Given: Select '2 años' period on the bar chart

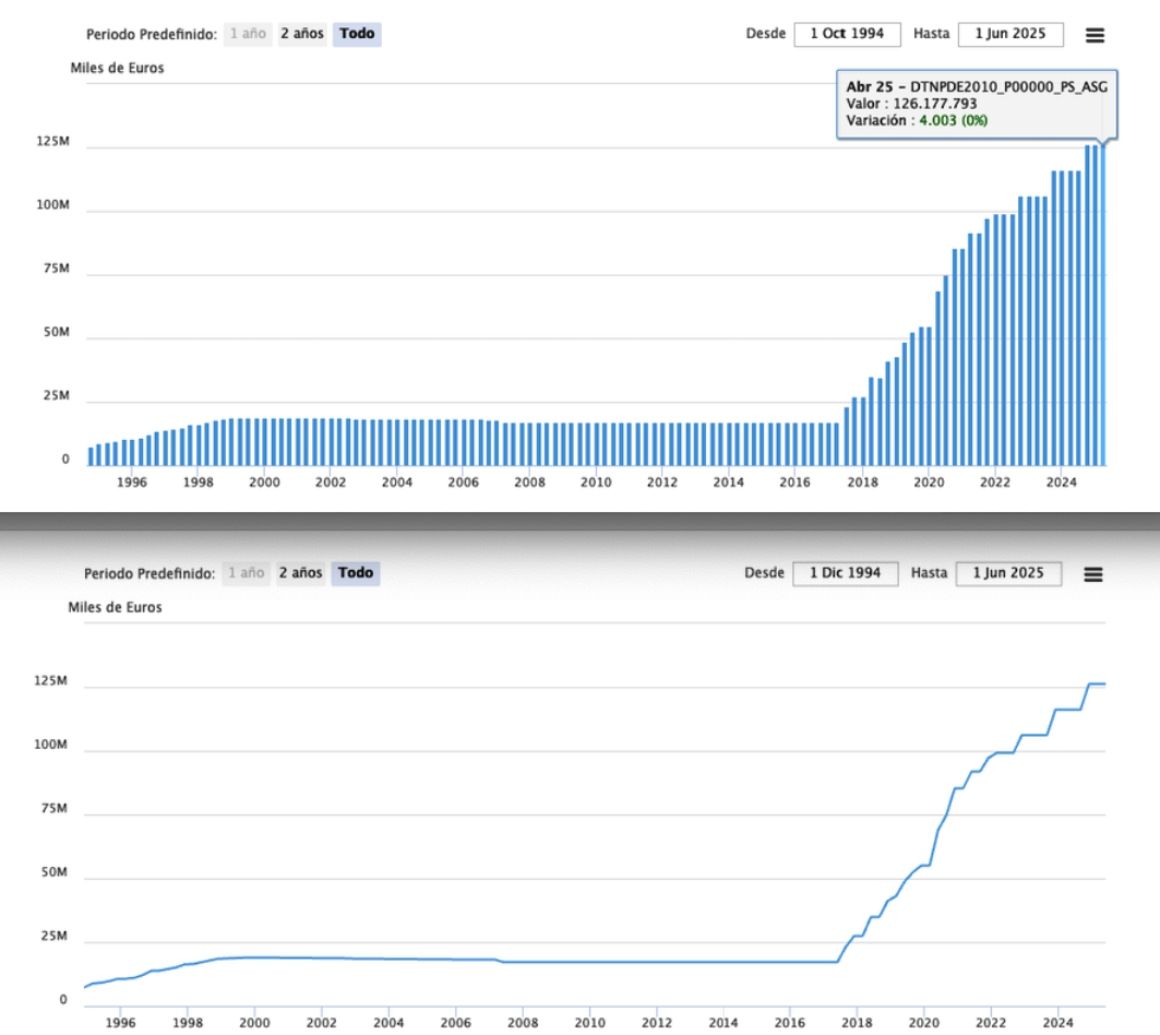Looking at the screenshot, I should point(301,34).
